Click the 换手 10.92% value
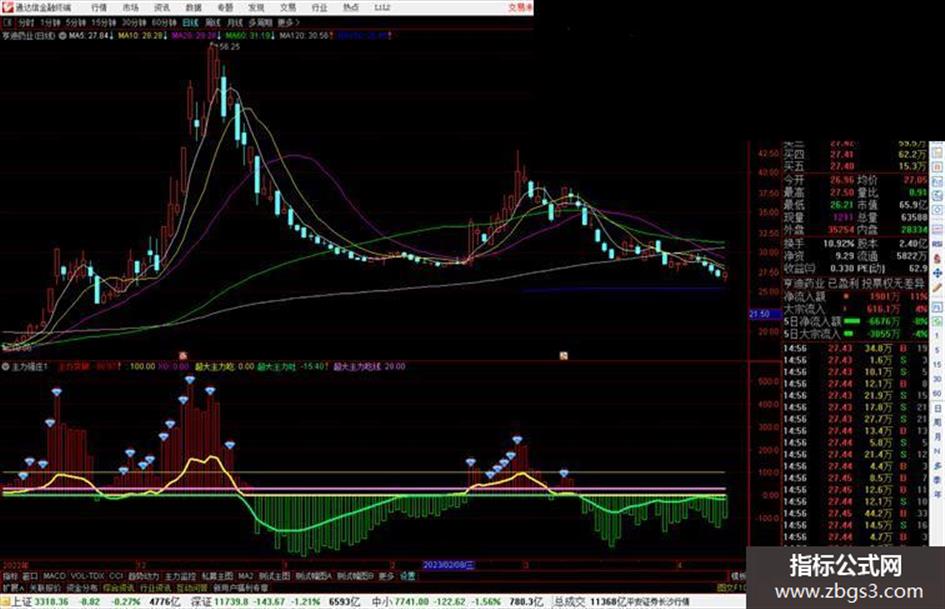The width and height of the screenshot is (945, 609). [838, 244]
